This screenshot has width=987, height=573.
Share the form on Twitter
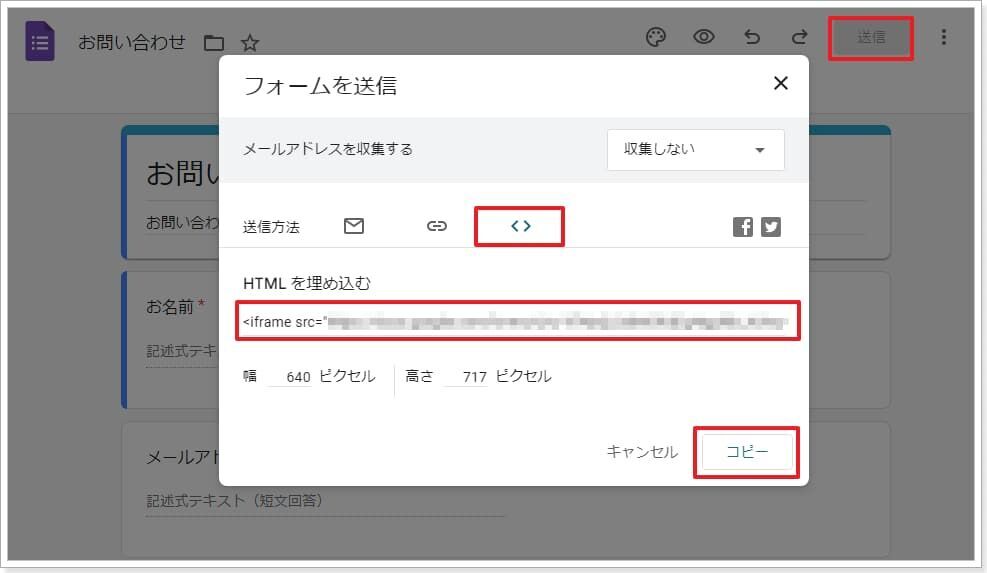pyautogui.click(x=771, y=227)
